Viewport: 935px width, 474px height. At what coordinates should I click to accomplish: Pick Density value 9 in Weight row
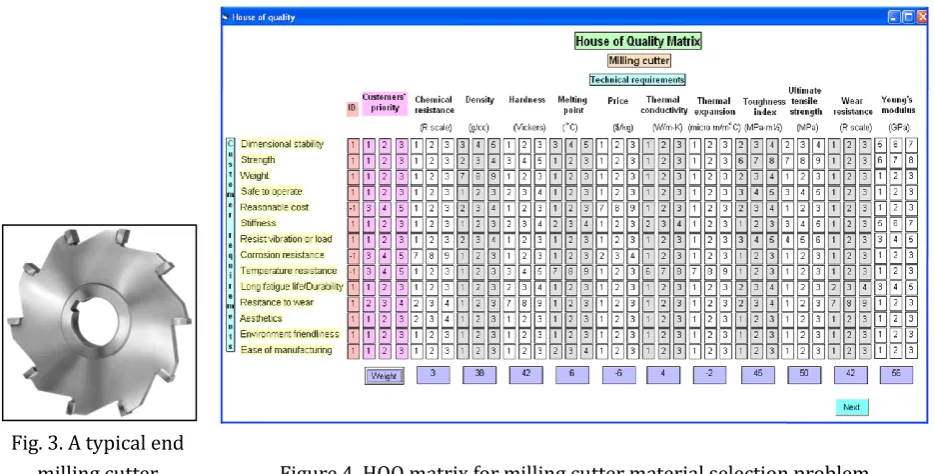[492, 176]
